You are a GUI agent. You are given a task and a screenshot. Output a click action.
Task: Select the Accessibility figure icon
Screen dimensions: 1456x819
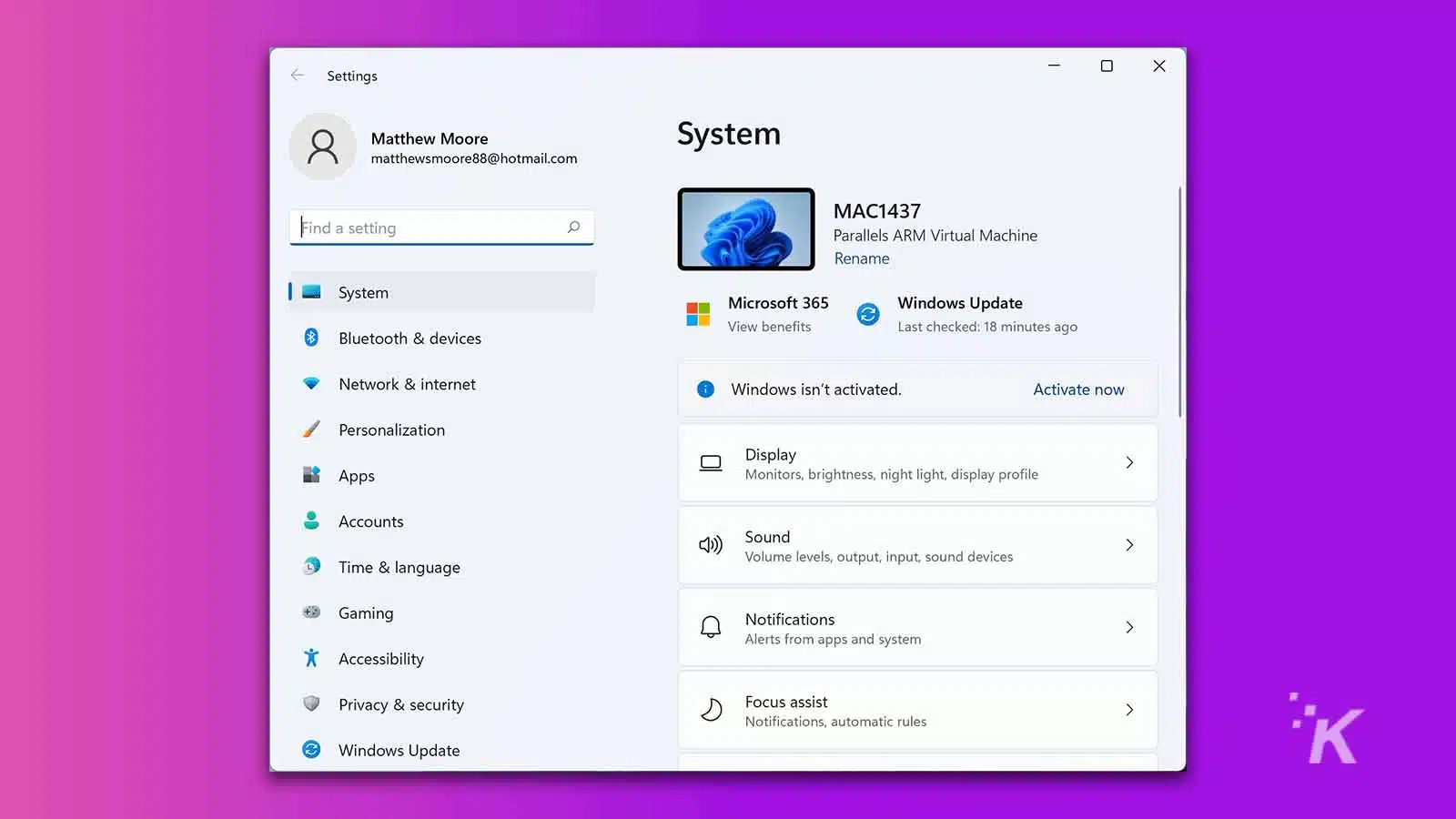[311, 658]
